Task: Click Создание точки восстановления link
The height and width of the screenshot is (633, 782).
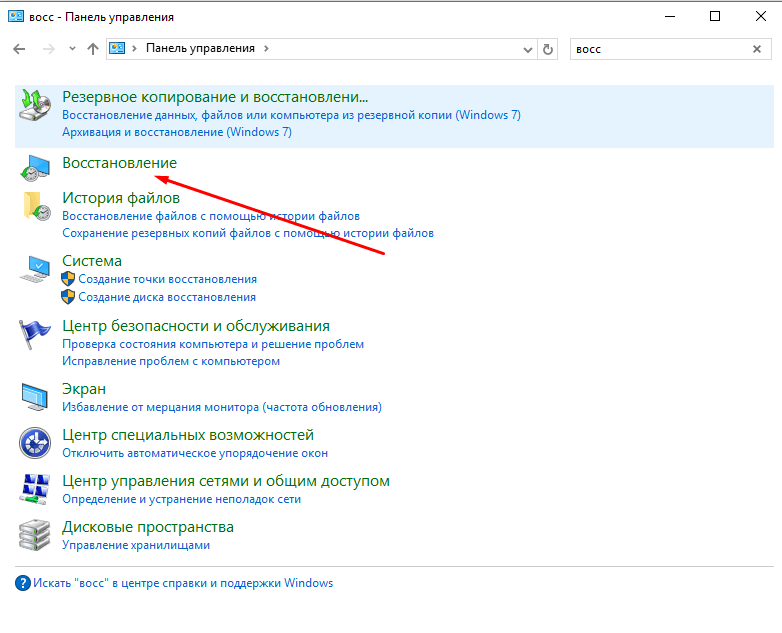Action: tap(168, 279)
